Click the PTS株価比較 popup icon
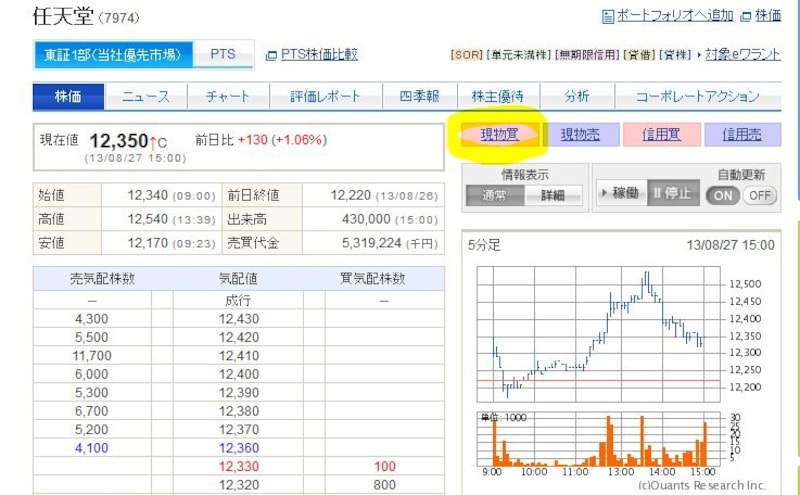 pyautogui.click(x=271, y=55)
